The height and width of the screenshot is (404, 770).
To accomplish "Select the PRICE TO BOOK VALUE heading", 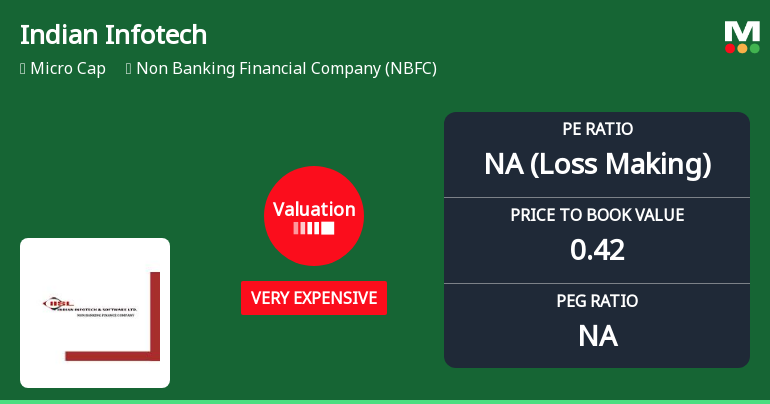I will pyautogui.click(x=597, y=215).
